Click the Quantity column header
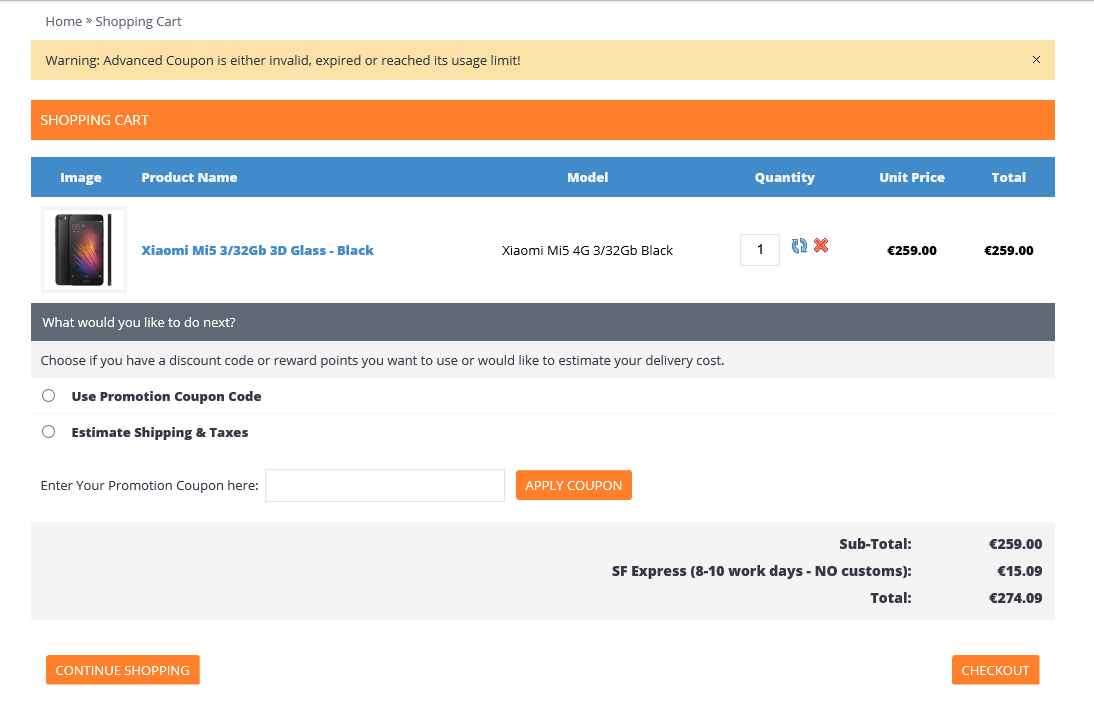The width and height of the screenshot is (1094, 709). (x=784, y=177)
